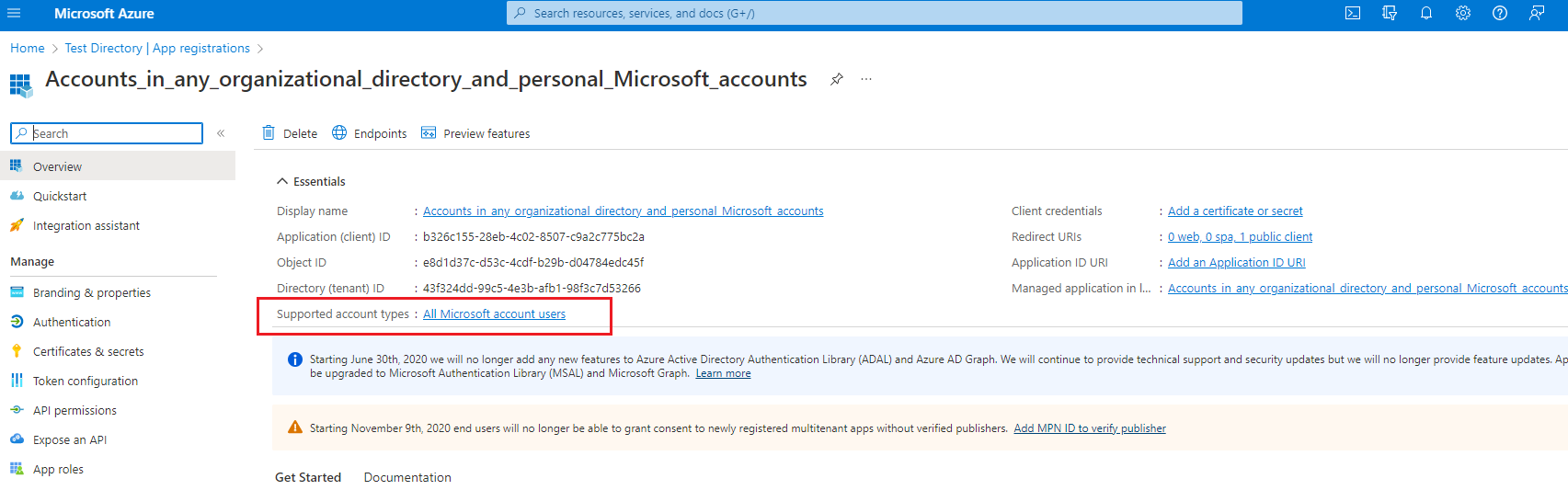Viewport: 1568px width, 490px height.
Task: Click the Expose an API cloud icon
Action: tap(17, 439)
